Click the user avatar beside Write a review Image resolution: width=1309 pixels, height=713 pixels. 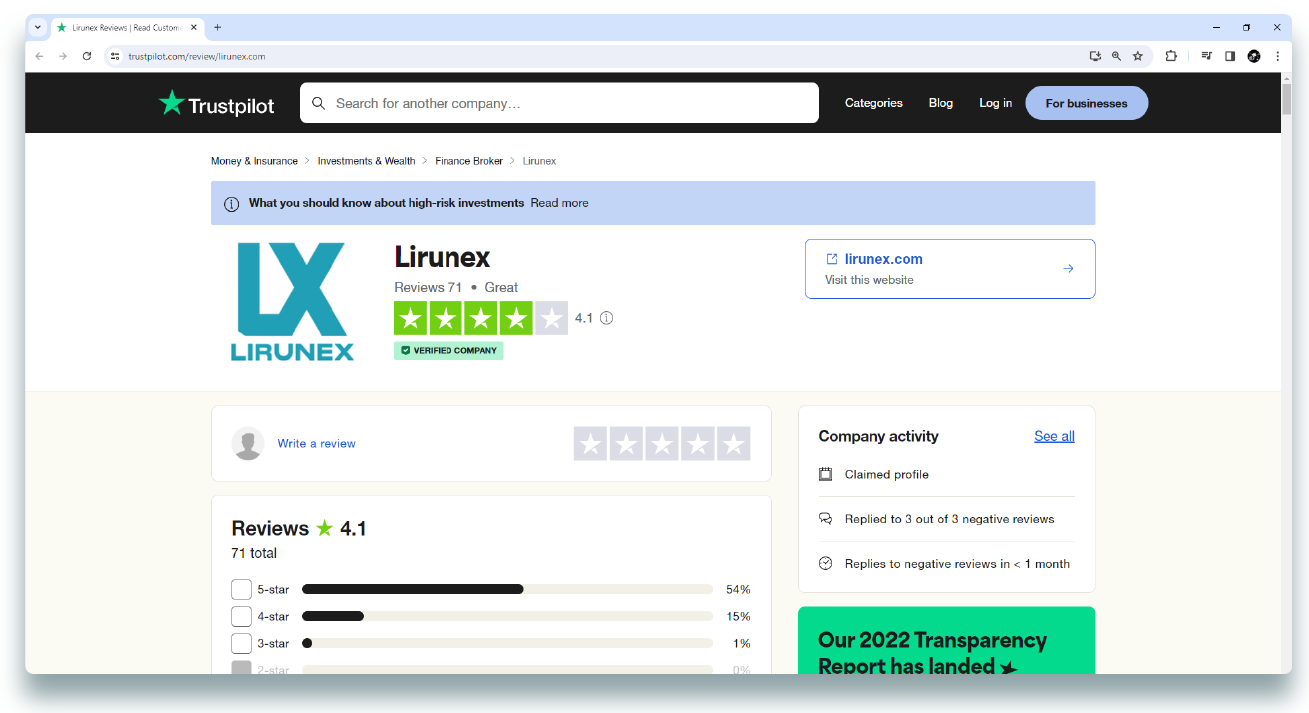pyautogui.click(x=248, y=443)
